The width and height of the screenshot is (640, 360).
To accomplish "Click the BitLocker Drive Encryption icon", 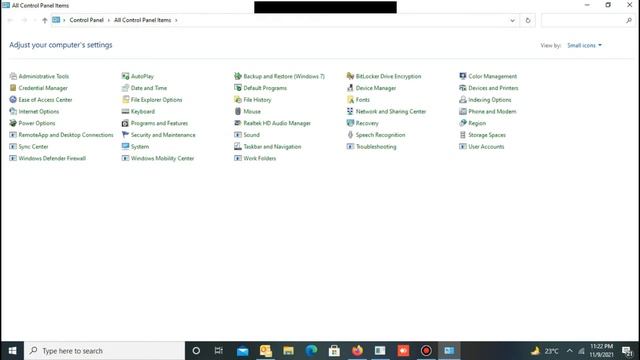I will [350, 76].
